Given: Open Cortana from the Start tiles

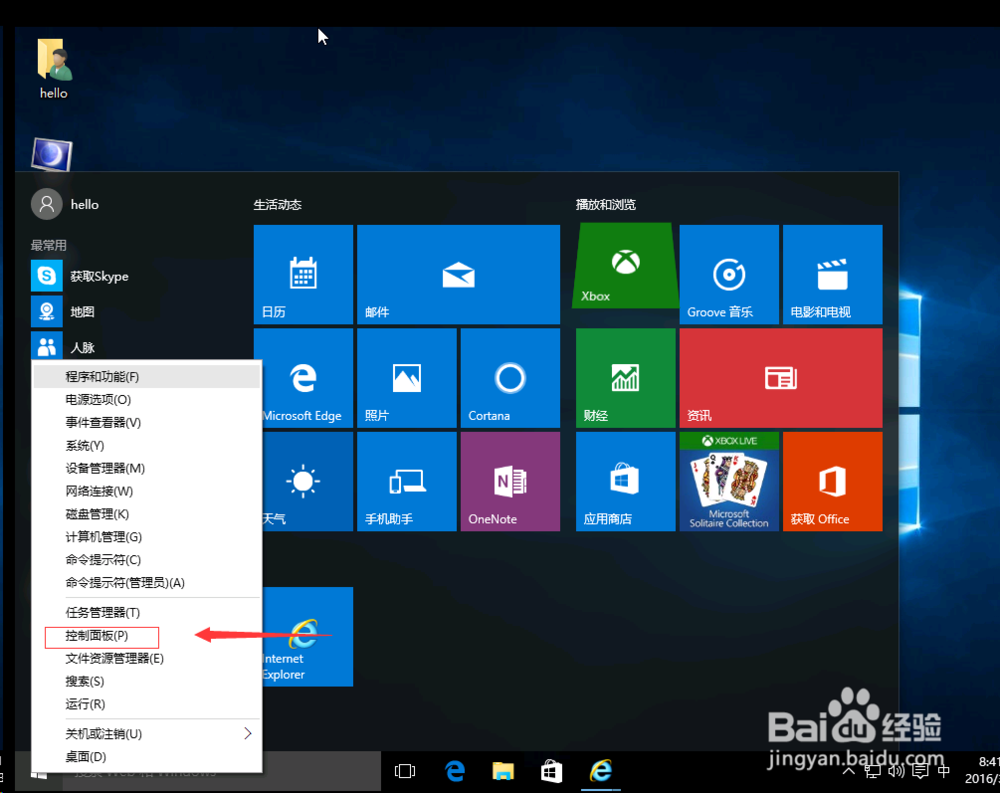Looking at the screenshot, I should coord(510,378).
